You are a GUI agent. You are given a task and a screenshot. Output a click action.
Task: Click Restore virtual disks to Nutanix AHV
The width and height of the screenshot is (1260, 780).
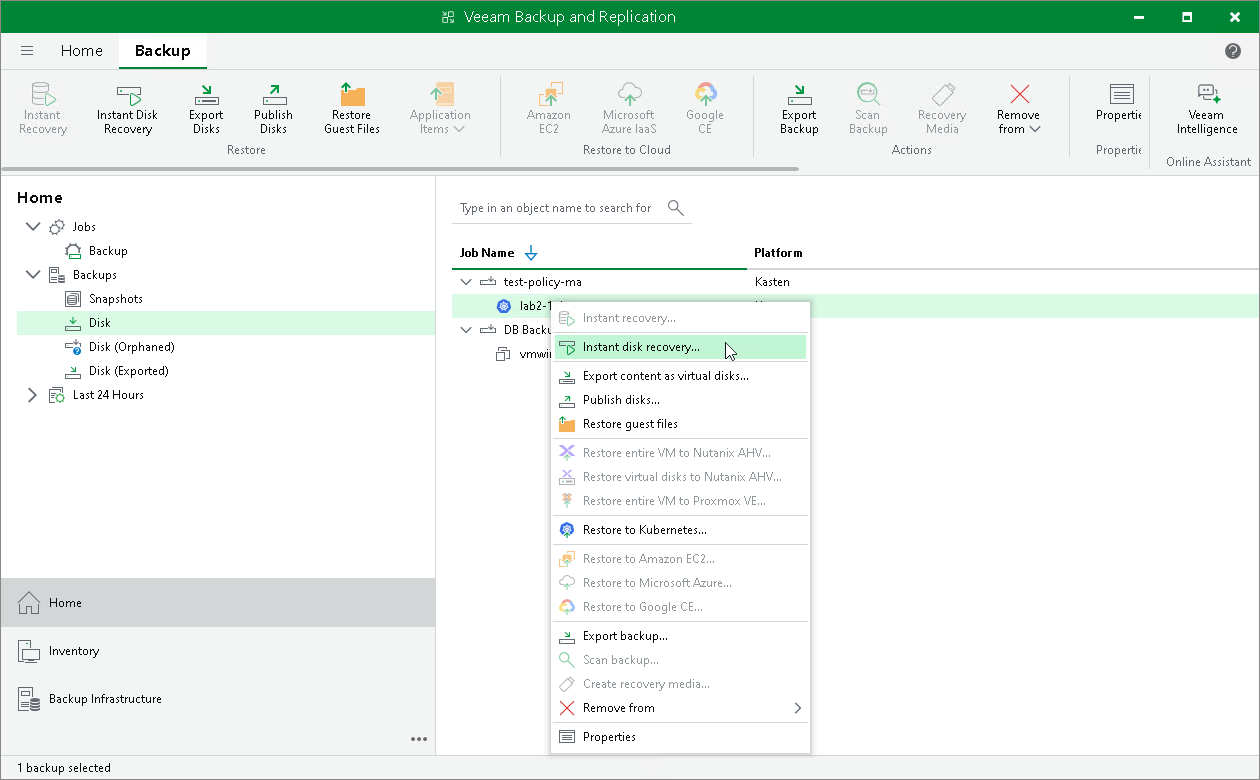click(x=680, y=477)
